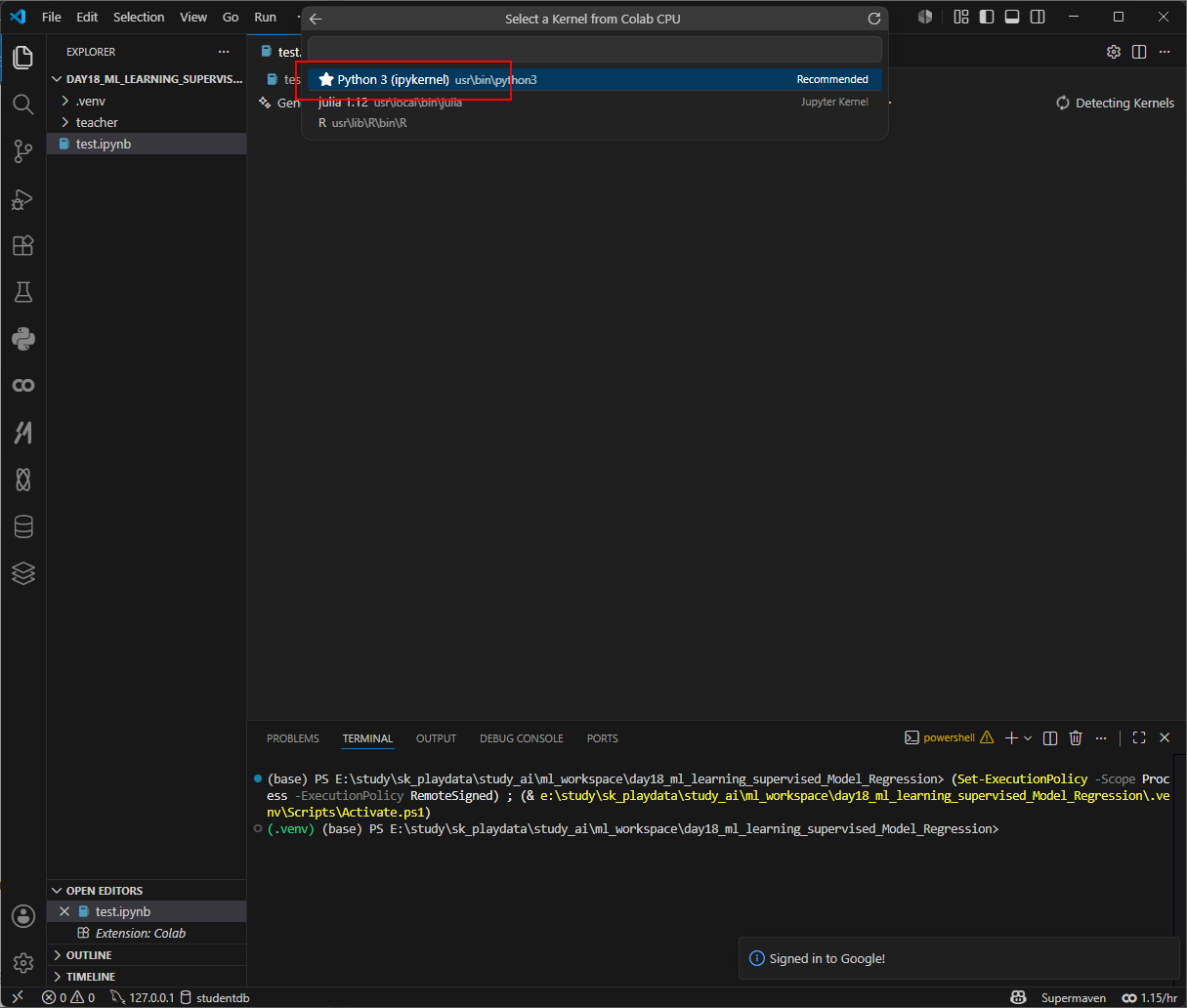
Task: Switch to the Ports tab
Action: click(x=603, y=738)
